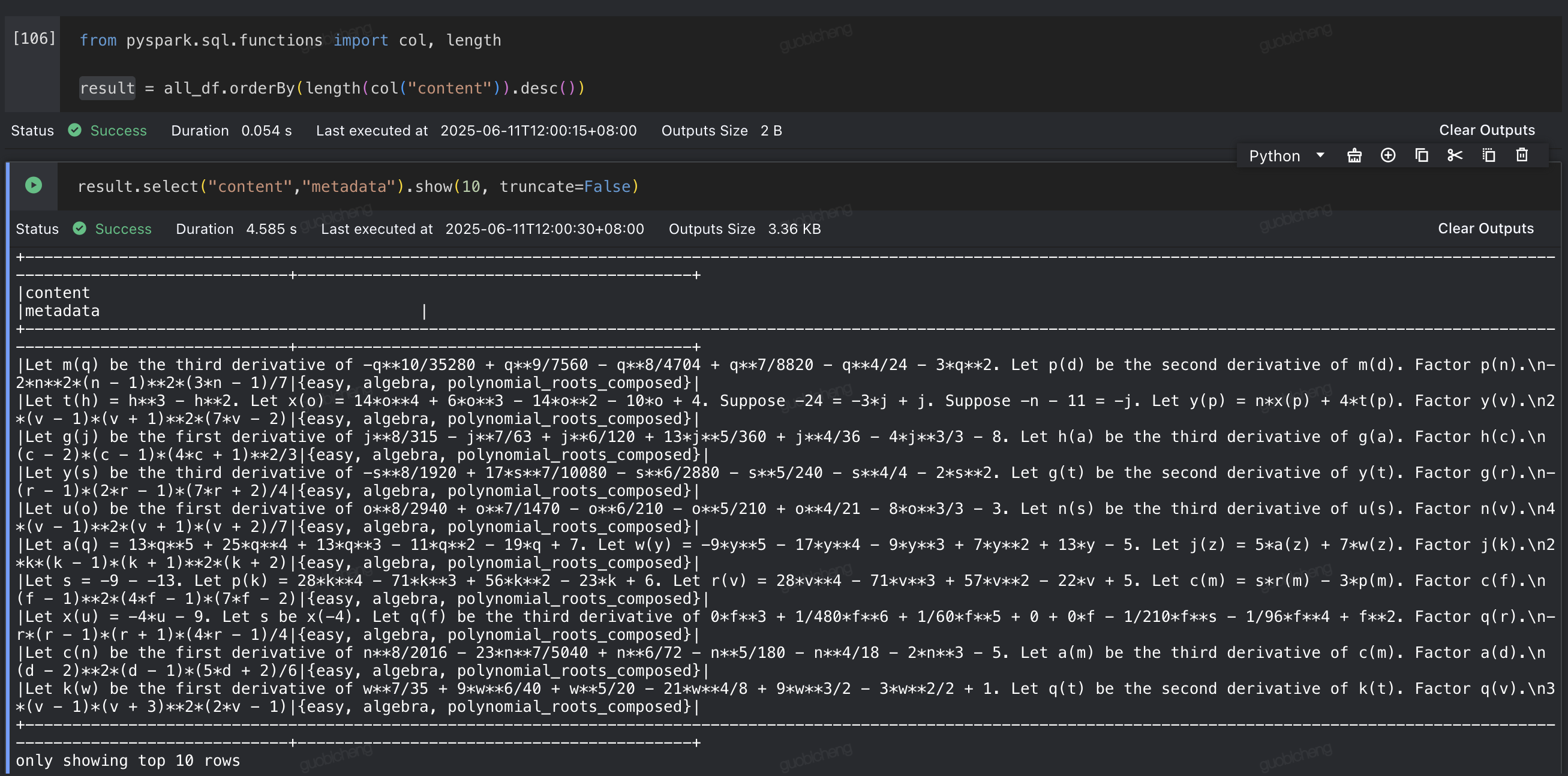1568x776 pixels.
Task: Paste a cell with the paste icon
Action: 1488,155
